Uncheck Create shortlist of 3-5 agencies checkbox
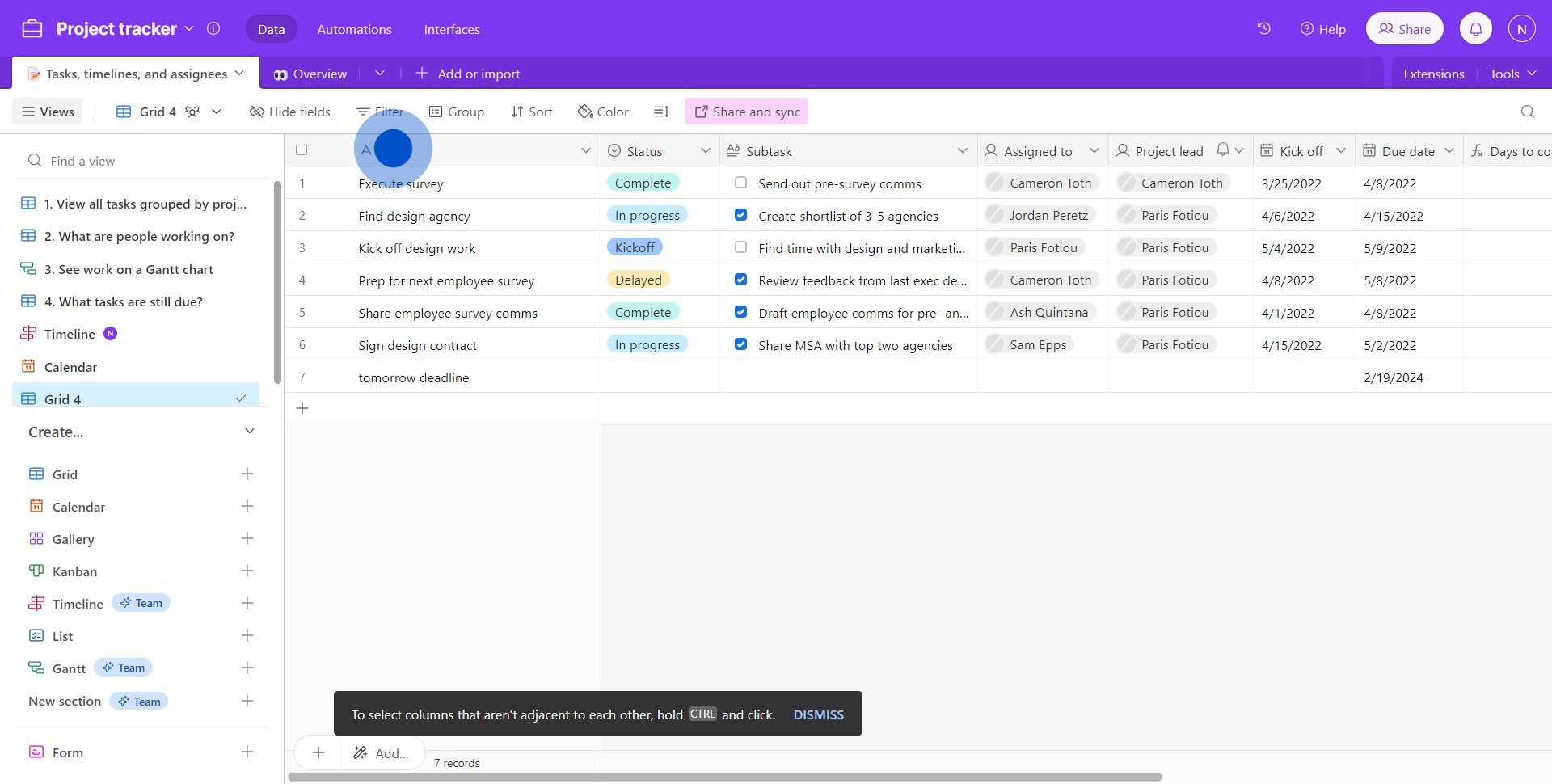 click(x=740, y=215)
